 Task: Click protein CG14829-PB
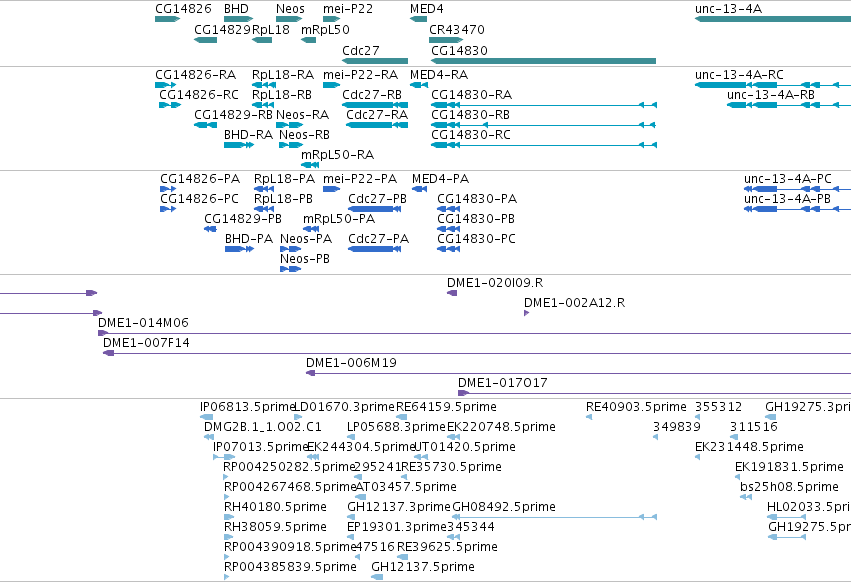(x=211, y=229)
